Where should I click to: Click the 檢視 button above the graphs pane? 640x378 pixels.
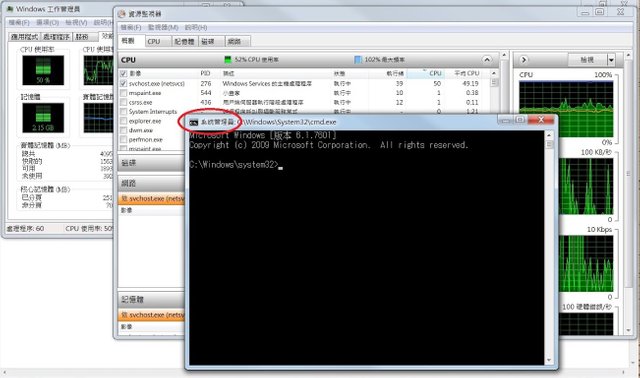click(587, 60)
